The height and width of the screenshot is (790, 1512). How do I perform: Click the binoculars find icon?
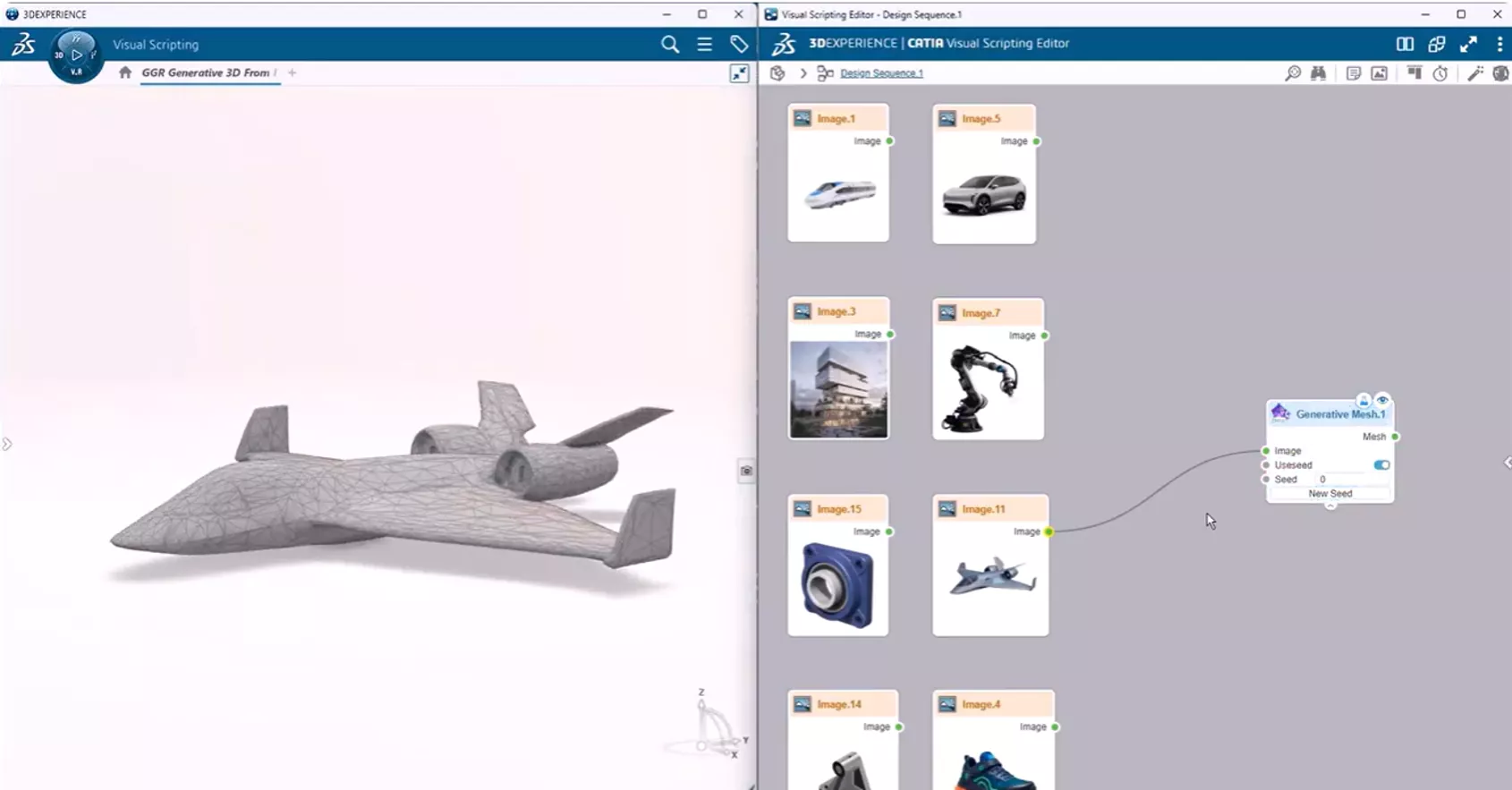pos(1318,73)
